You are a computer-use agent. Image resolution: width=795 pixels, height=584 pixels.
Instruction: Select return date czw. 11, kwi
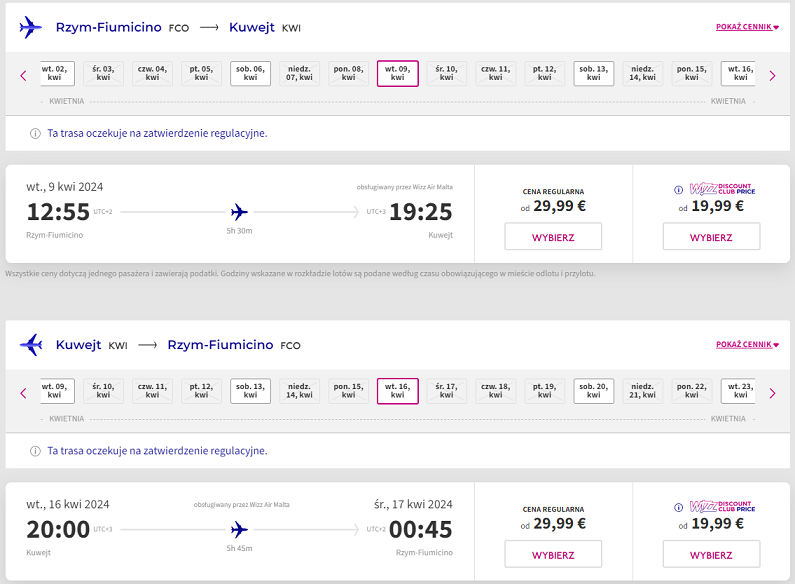[x=153, y=391]
